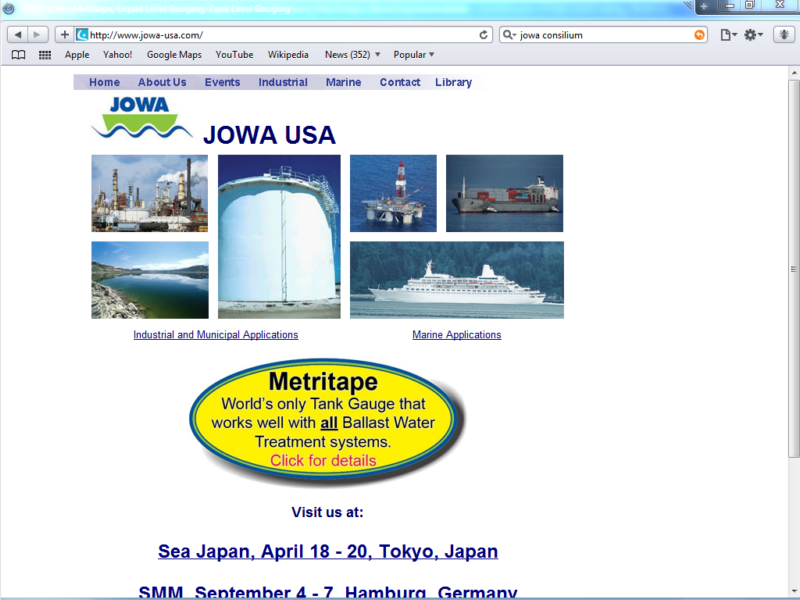Click the URL address field
Image resolution: width=800 pixels, height=600 pixels.
(x=282, y=35)
